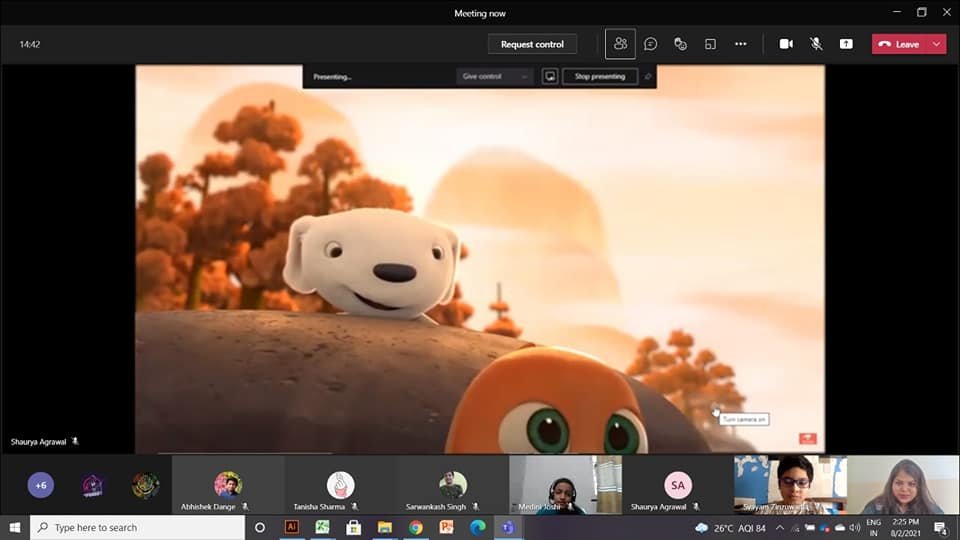Screen dimensions: 960x540
Task: Open weather widget showing 26°C
Action: click(730, 528)
